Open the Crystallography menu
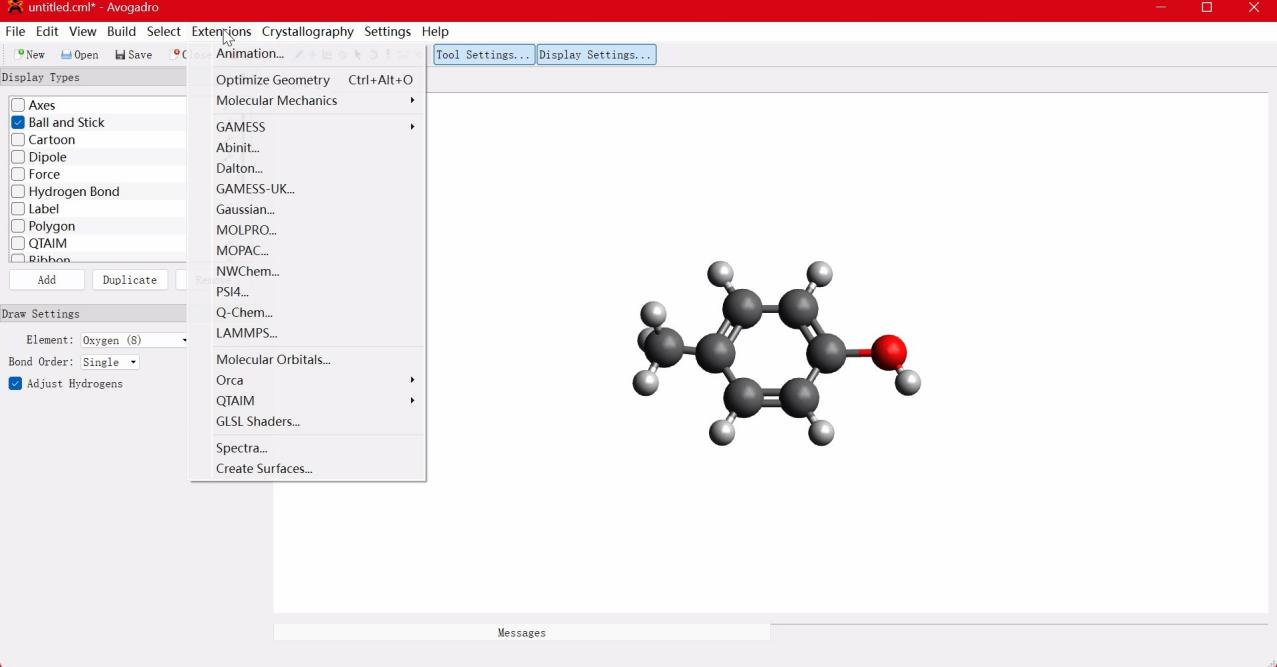Viewport: 1277px width, 667px height. [307, 31]
